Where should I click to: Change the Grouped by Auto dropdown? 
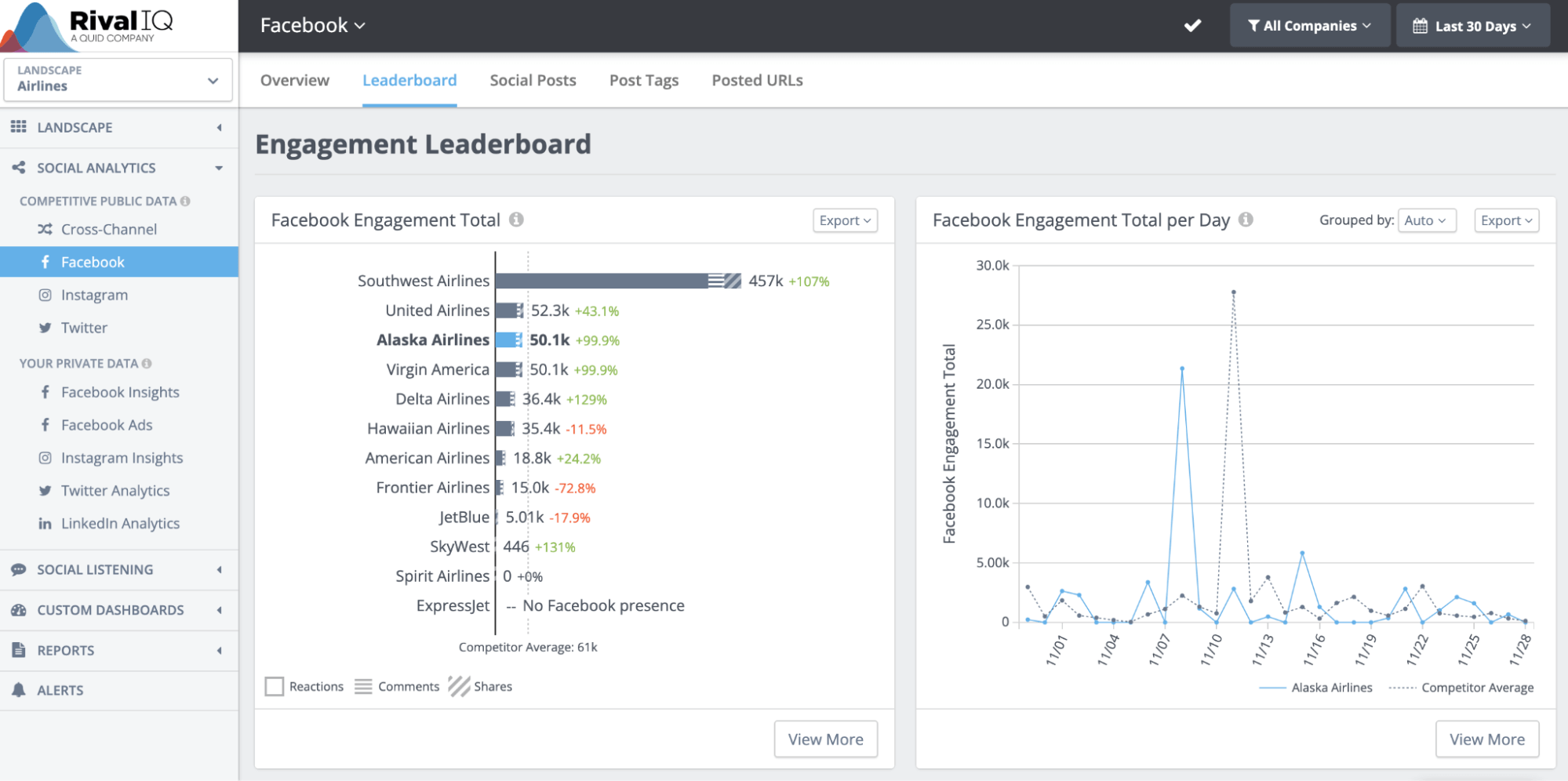1427,220
